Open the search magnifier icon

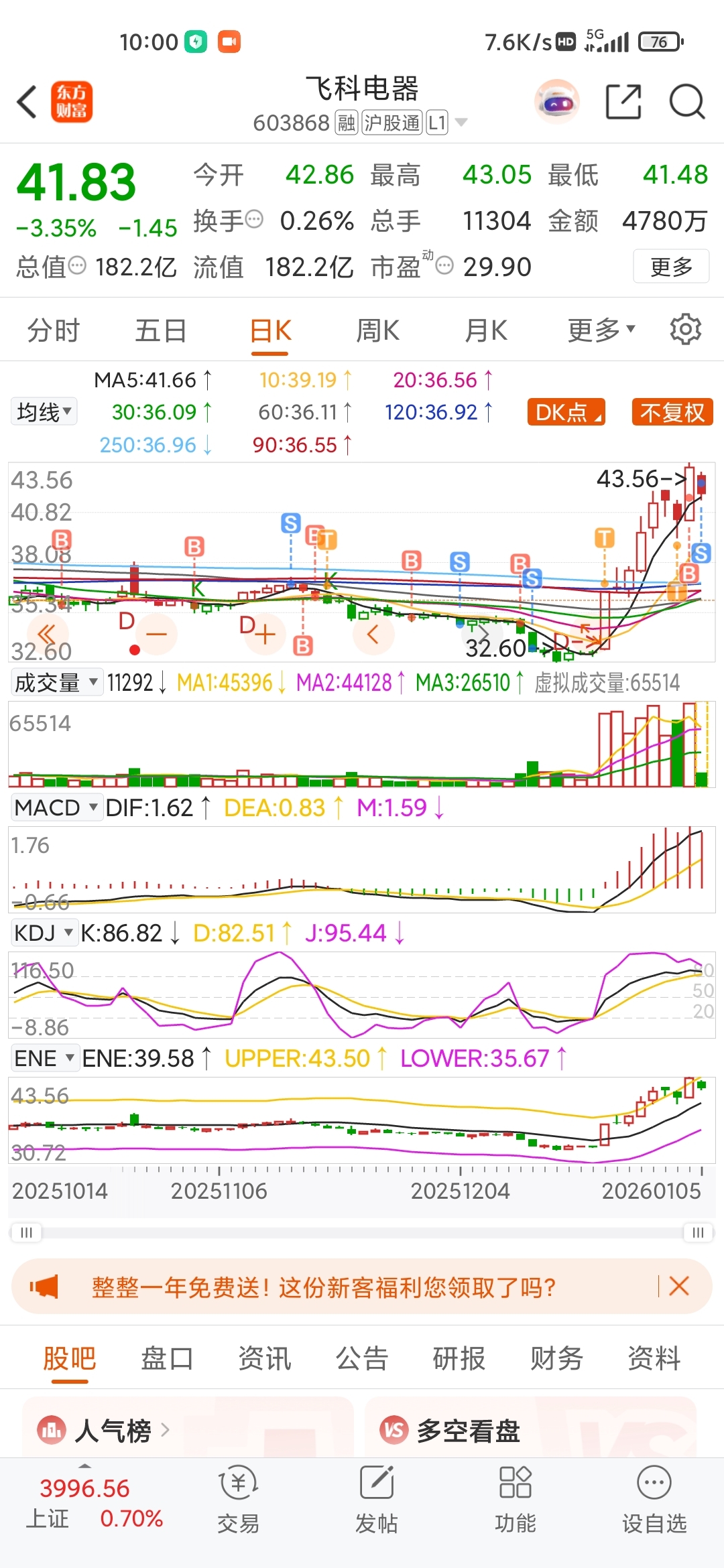point(687,102)
